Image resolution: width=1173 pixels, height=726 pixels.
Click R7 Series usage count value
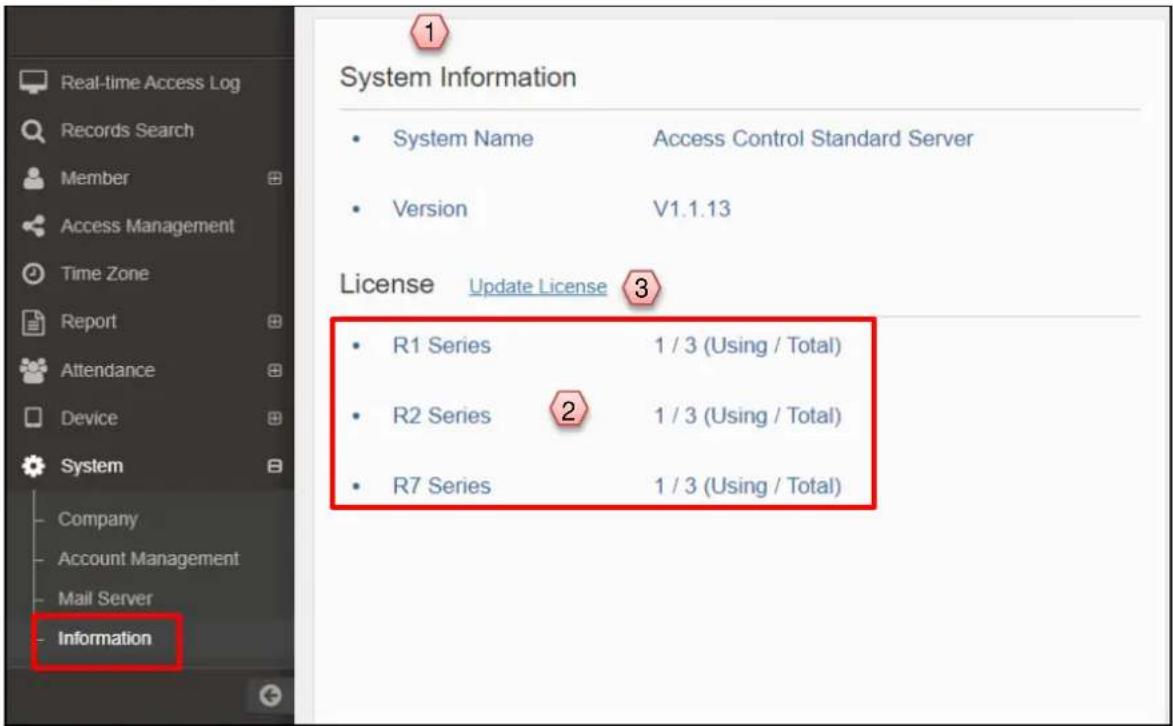[x=748, y=486]
